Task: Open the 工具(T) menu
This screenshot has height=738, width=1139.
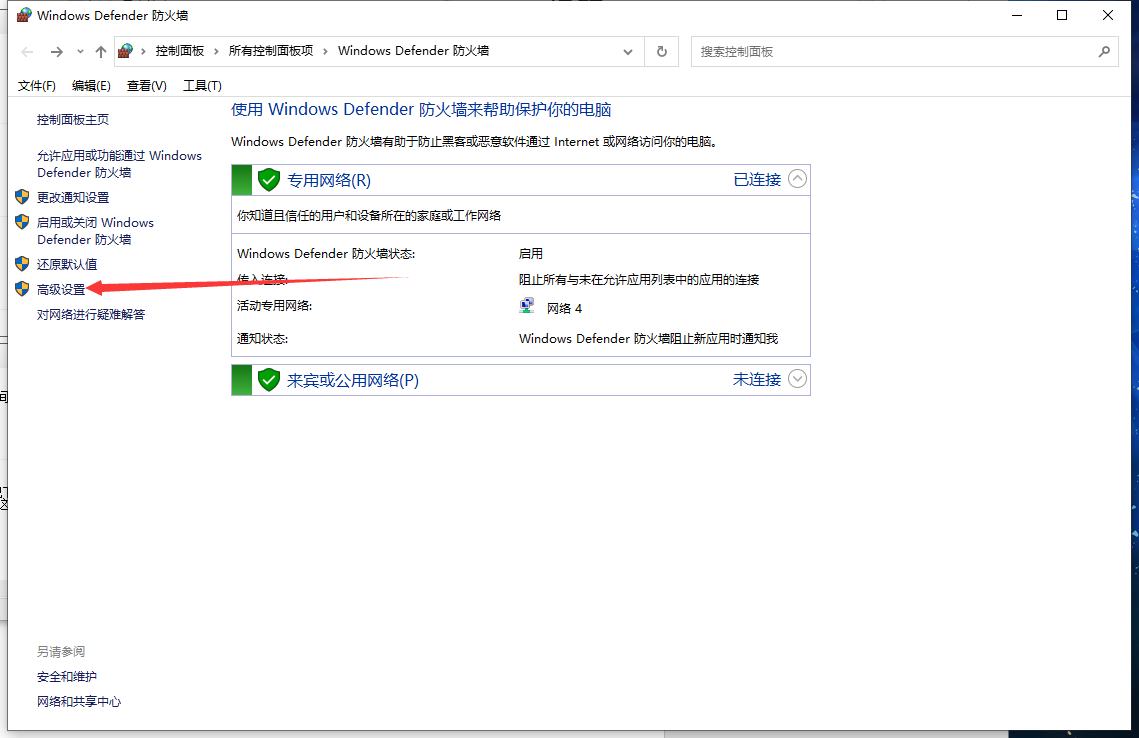Action: click(202, 85)
